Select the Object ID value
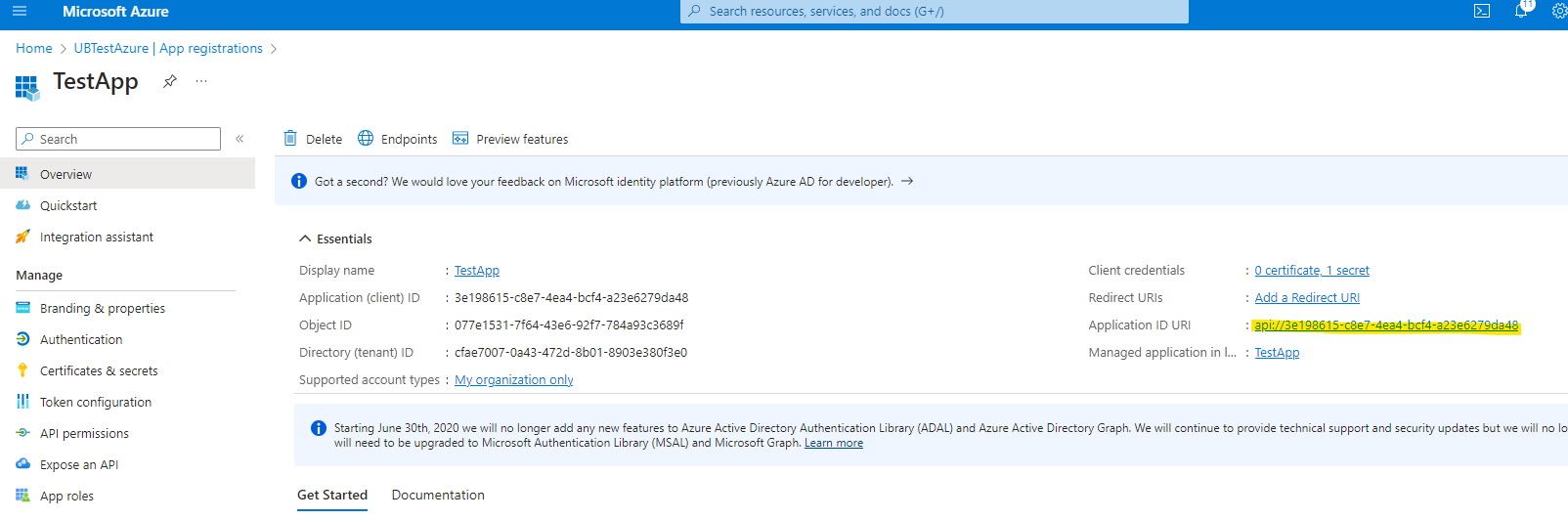 pos(569,325)
